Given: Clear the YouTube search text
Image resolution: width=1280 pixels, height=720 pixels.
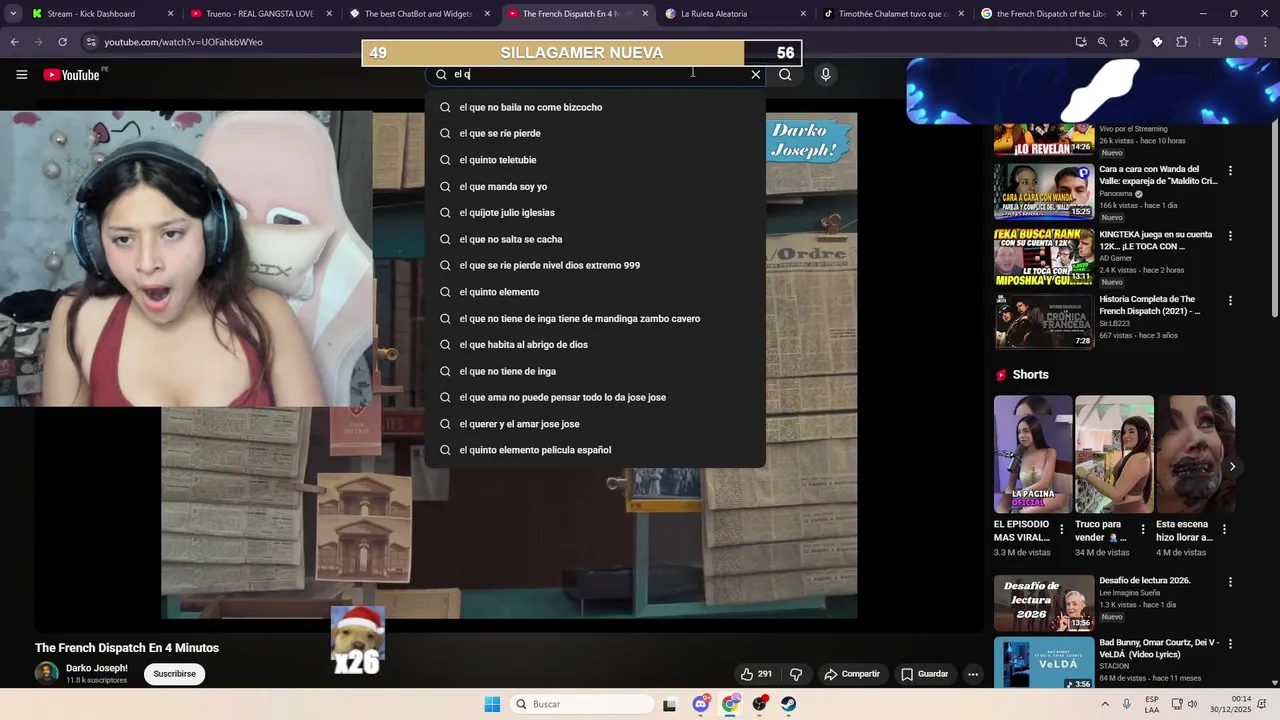Looking at the screenshot, I should tap(756, 74).
